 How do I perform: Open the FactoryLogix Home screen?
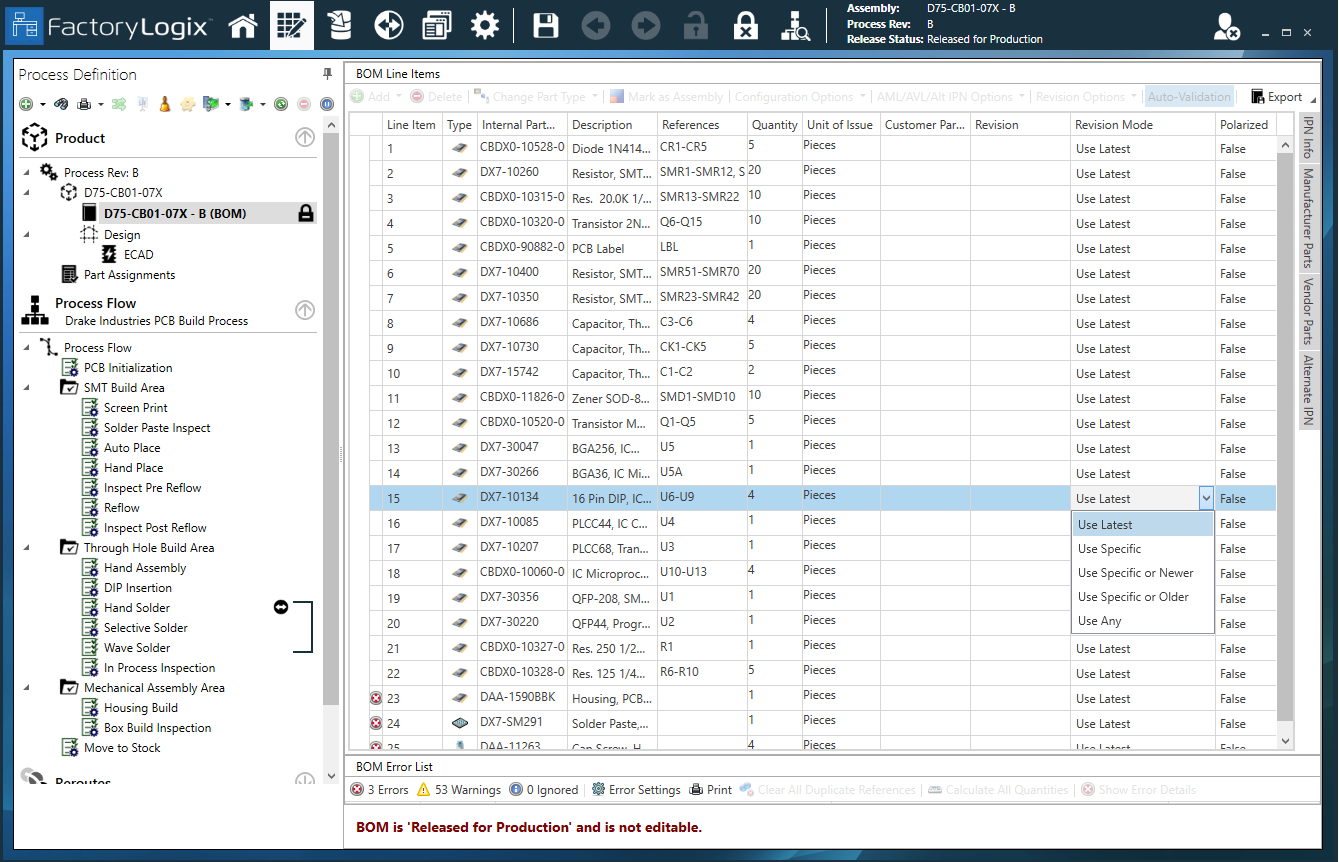point(243,25)
